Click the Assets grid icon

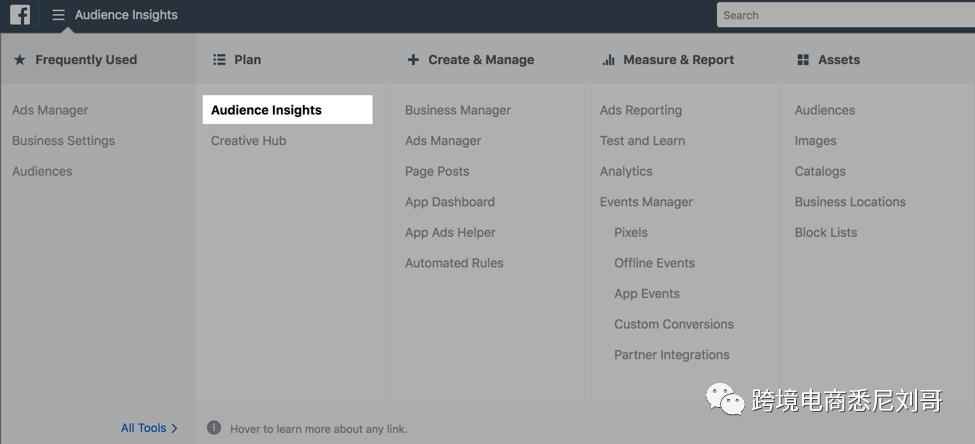(x=803, y=60)
